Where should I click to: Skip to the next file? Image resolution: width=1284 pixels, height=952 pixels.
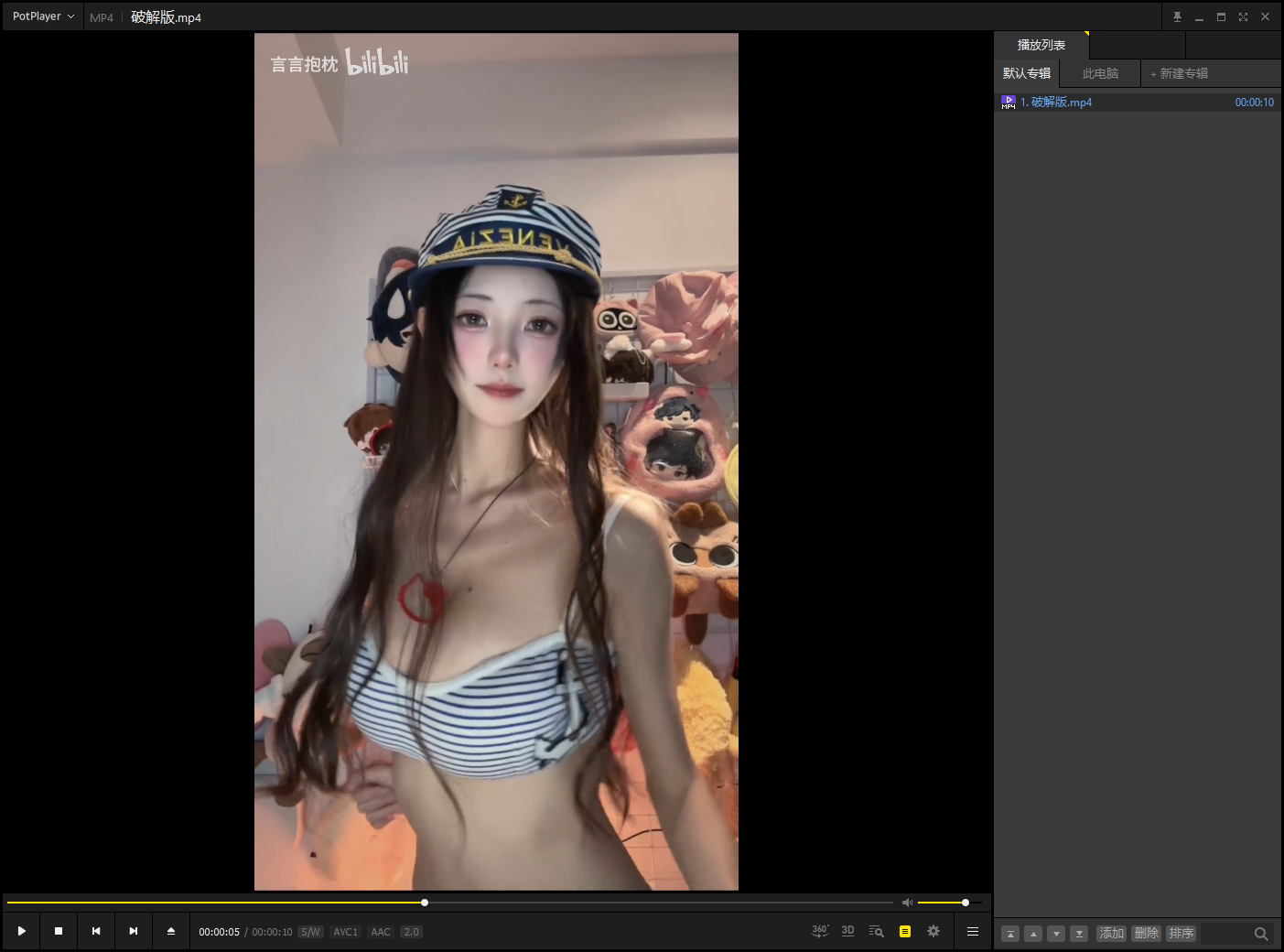click(134, 931)
